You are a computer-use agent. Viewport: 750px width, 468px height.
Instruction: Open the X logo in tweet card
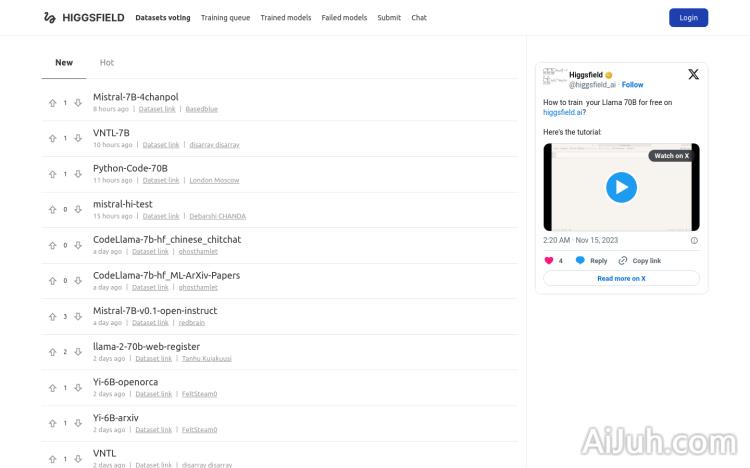point(693,74)
